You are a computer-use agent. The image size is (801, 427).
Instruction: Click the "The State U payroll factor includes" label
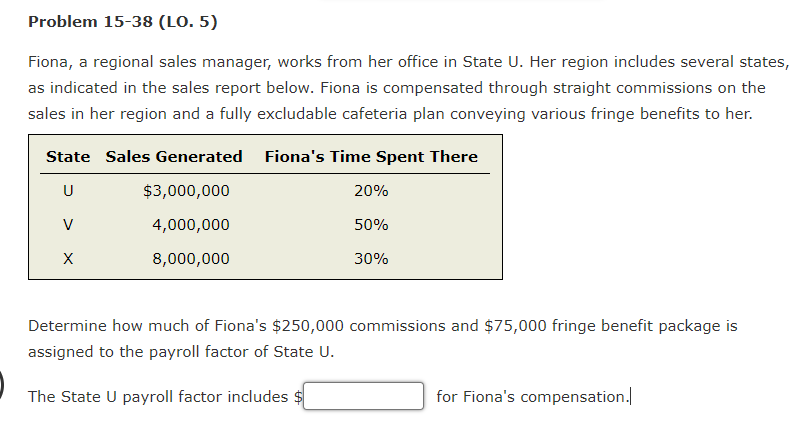pos(158,397)
